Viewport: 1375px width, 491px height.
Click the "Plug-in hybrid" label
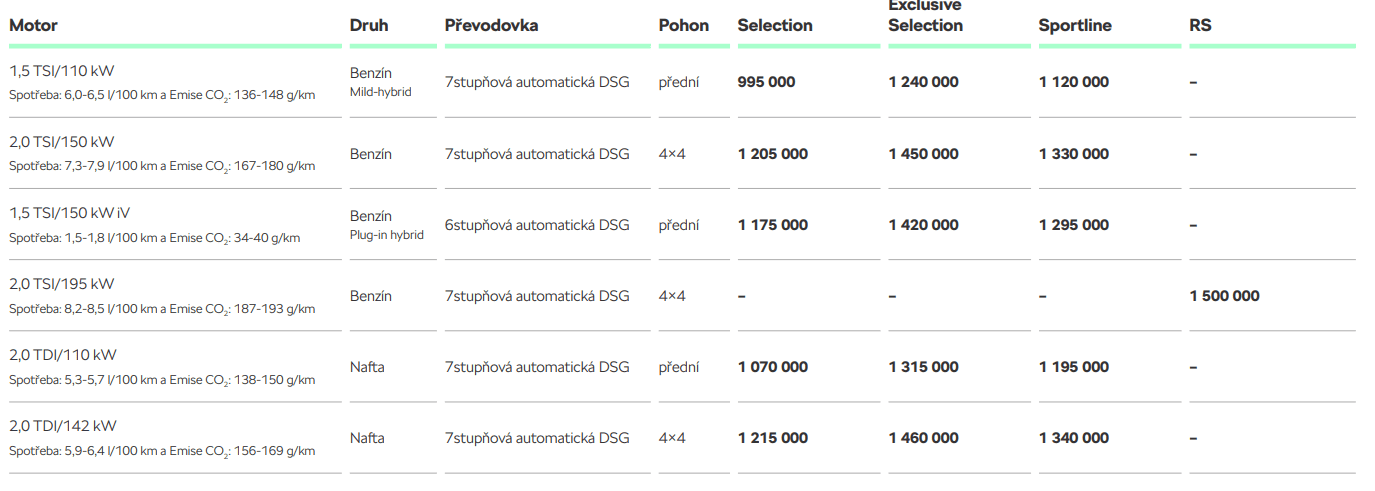click(x=387, y=235)
